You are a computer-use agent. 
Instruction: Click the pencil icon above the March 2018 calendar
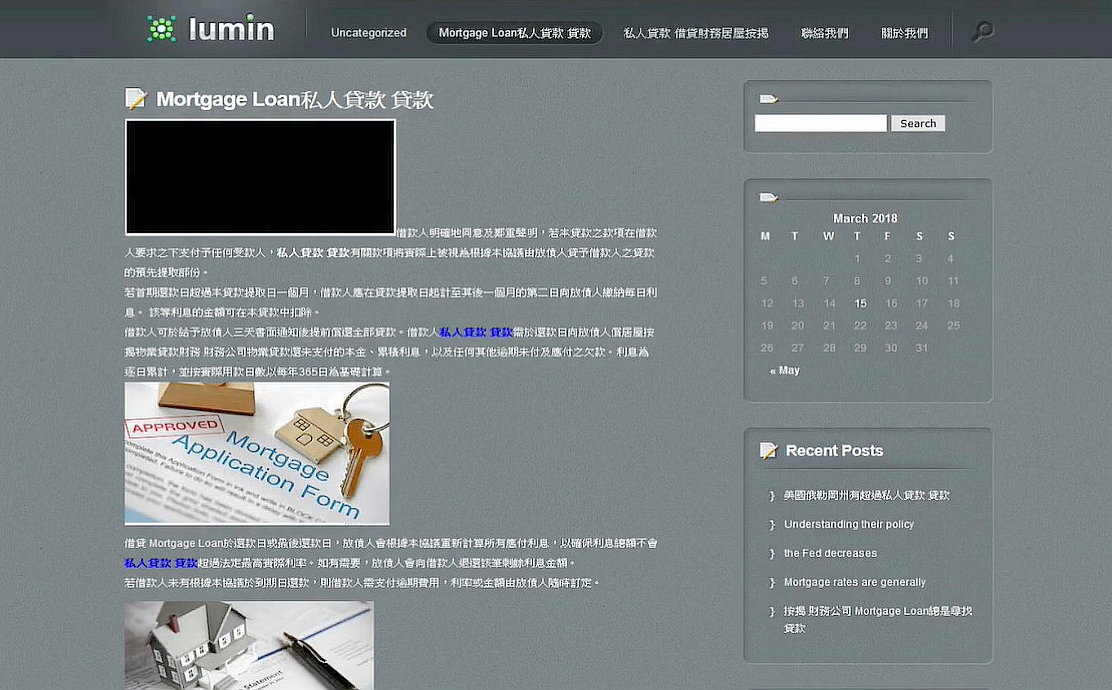click(x=768, y=195)
